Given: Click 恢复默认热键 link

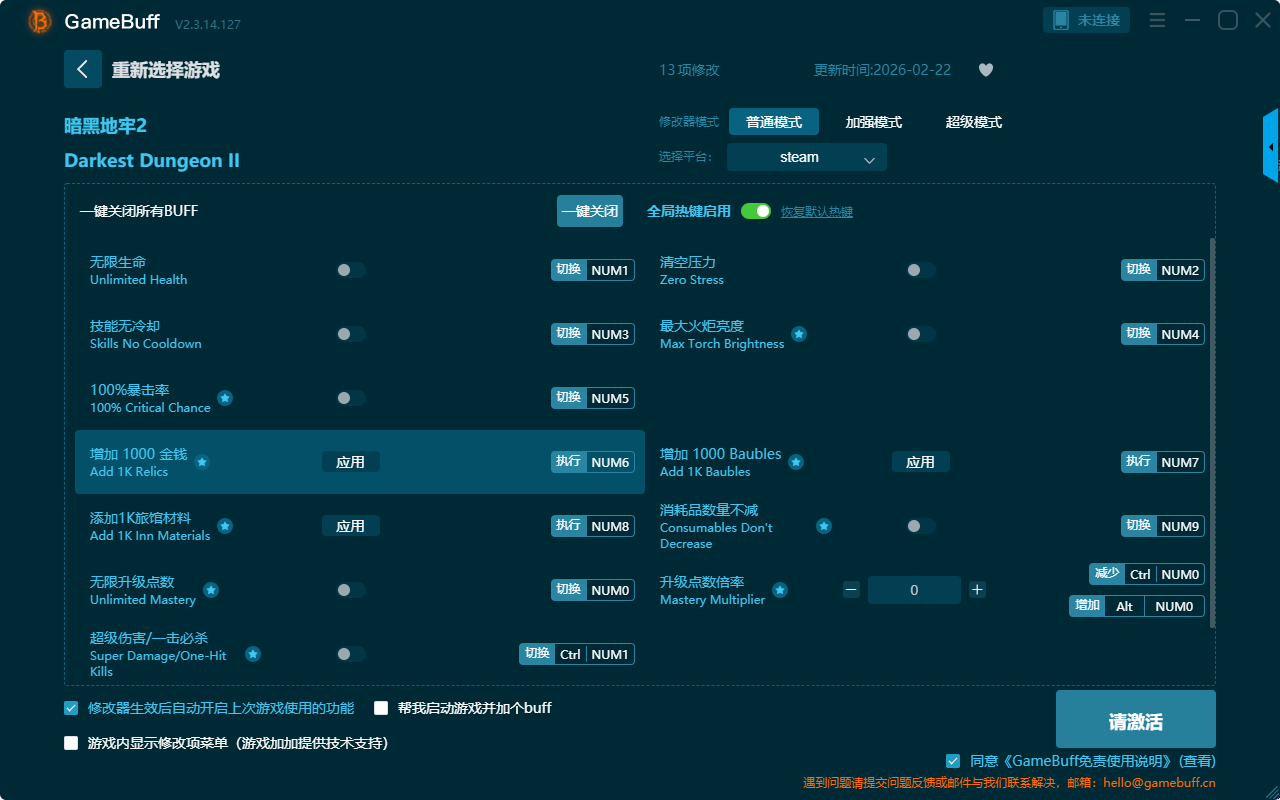Looking at the screenshot, I should tap(816, 212).
